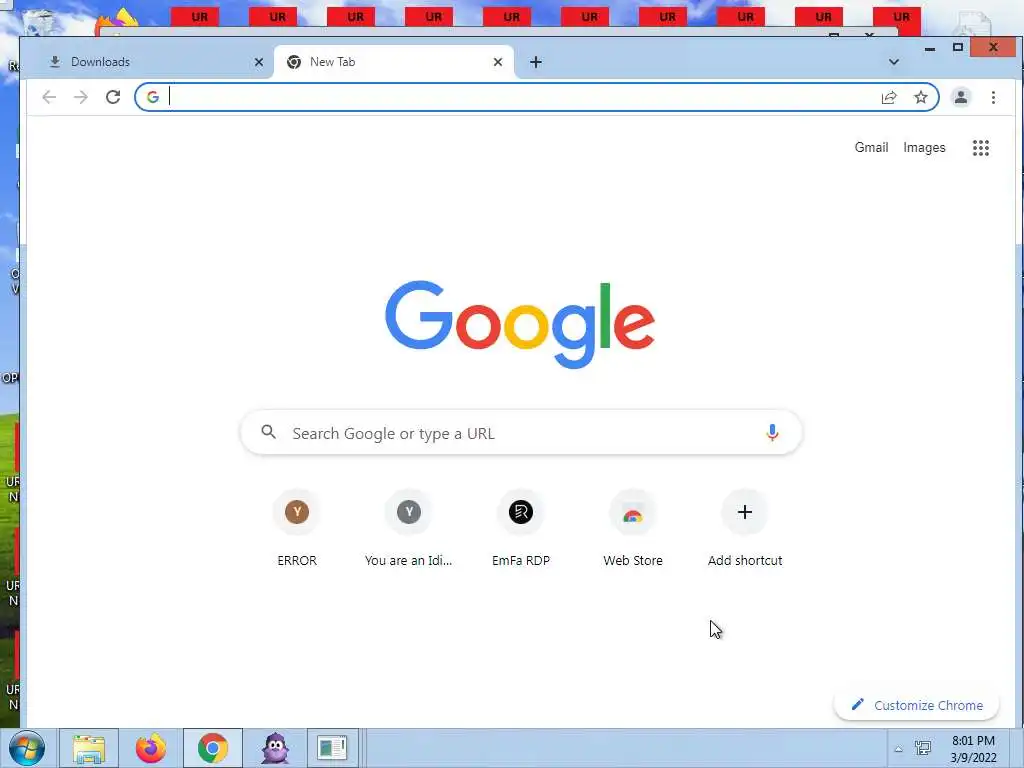Click Customize Chrome button

[917, 705]
